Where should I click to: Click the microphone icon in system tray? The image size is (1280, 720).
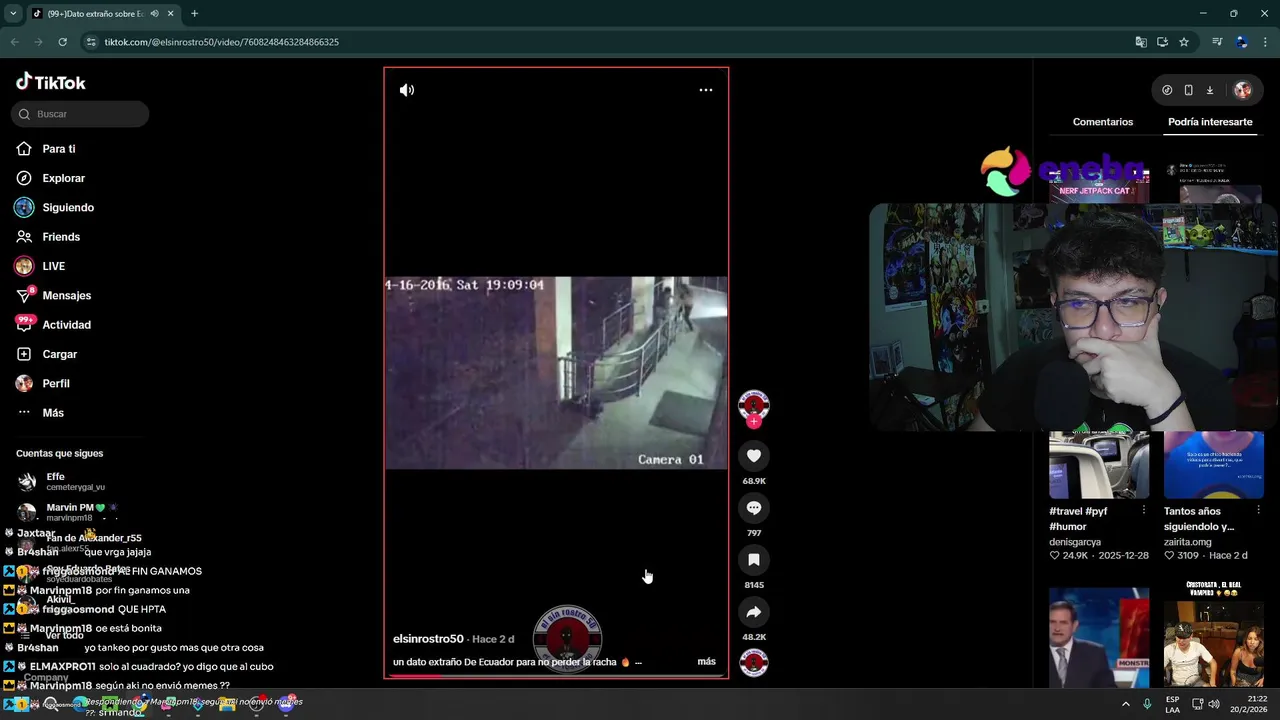point(1147,704)
